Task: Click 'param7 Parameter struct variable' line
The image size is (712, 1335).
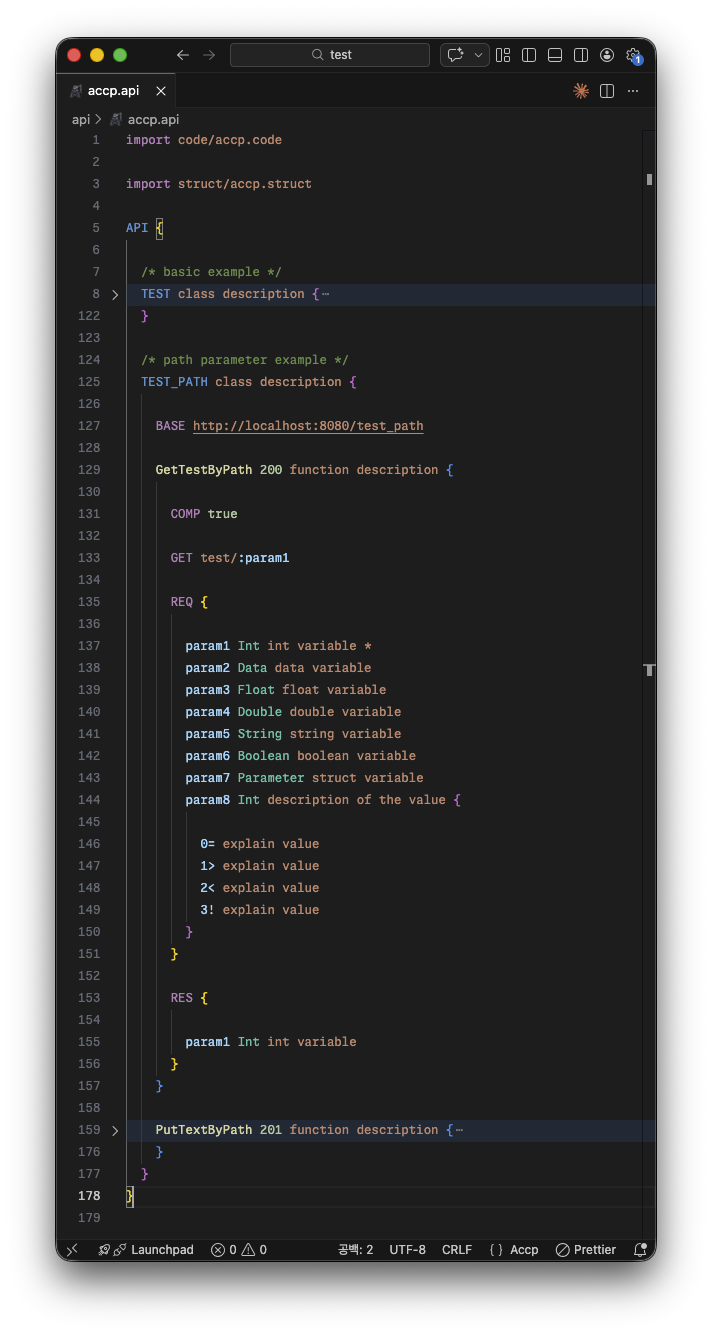Action: [305, 778]
